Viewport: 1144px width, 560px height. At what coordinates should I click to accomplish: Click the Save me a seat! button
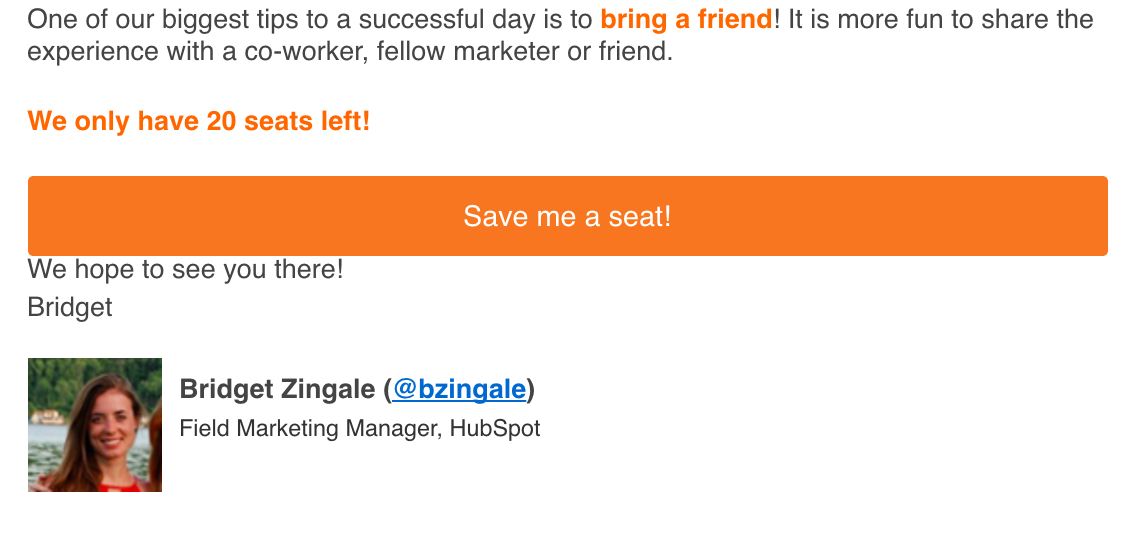pos(567,216)
